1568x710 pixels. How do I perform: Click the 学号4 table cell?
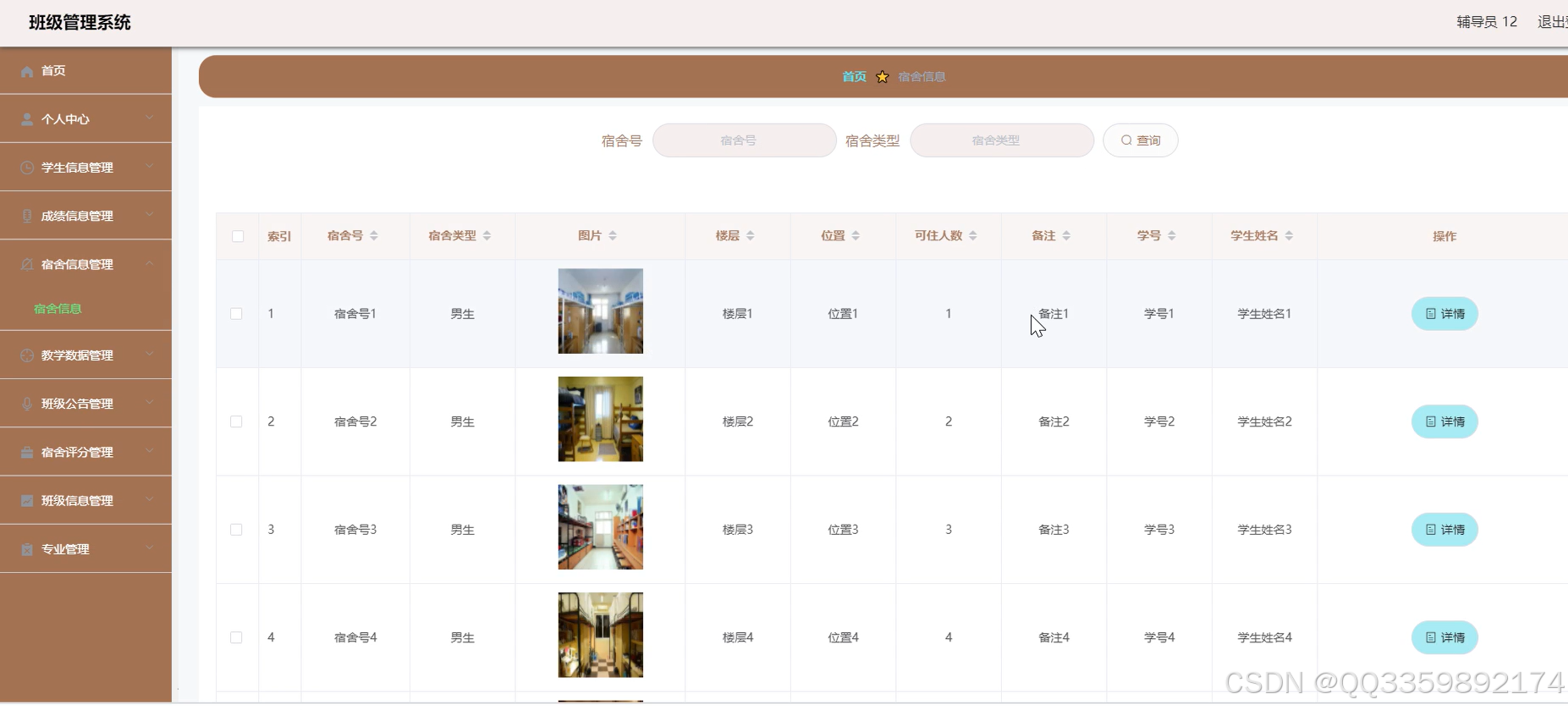click(1159, 637)
